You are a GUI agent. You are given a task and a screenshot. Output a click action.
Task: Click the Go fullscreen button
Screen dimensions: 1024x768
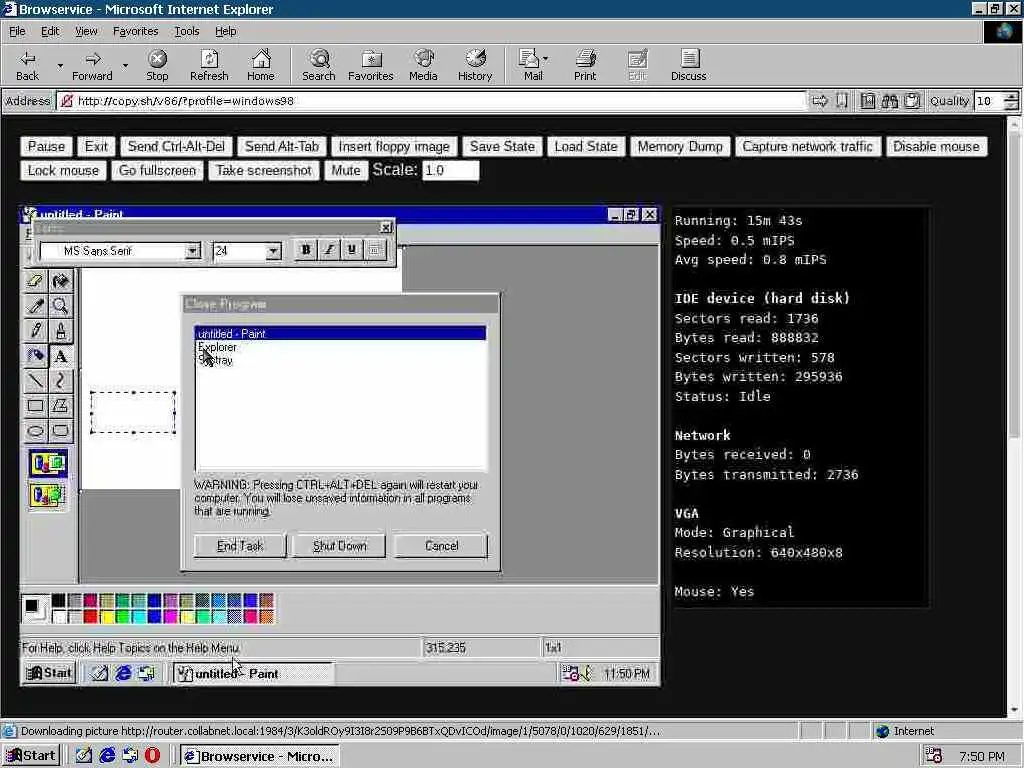[157, 171]
